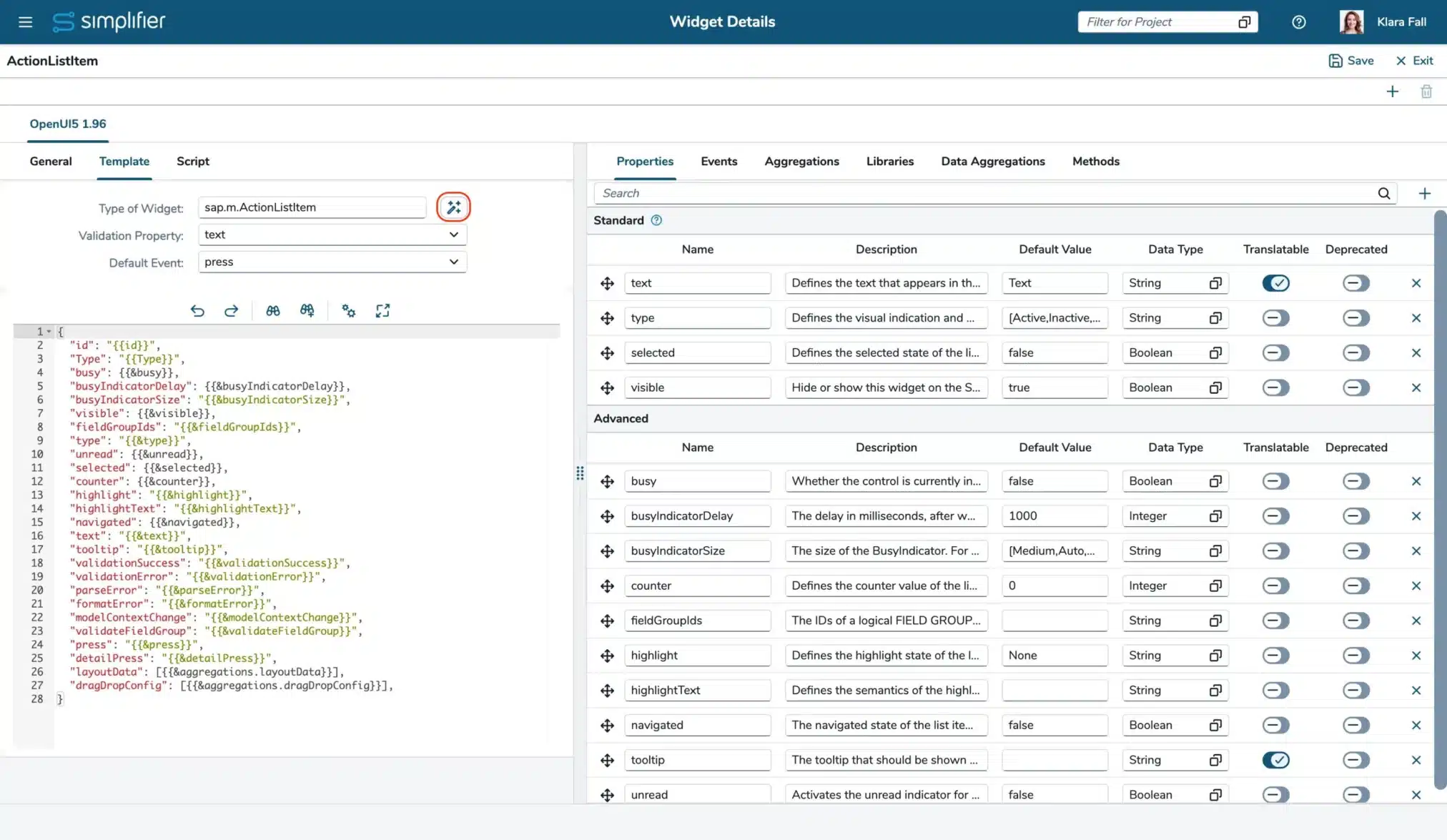
Task: Fold code at line 1 arrow
Action: tap(49, 332)
